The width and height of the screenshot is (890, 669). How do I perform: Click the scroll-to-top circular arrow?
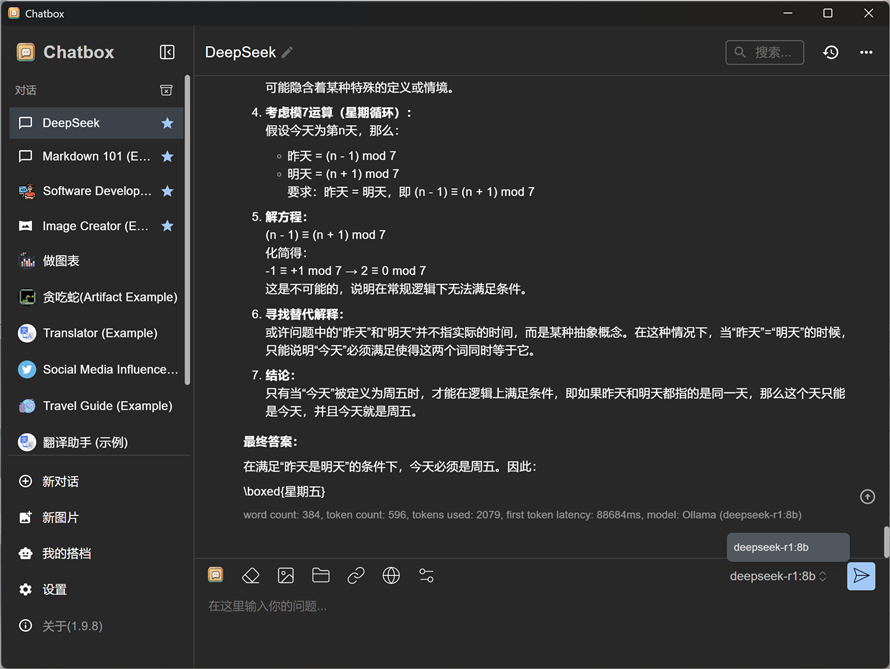point(868,496)
